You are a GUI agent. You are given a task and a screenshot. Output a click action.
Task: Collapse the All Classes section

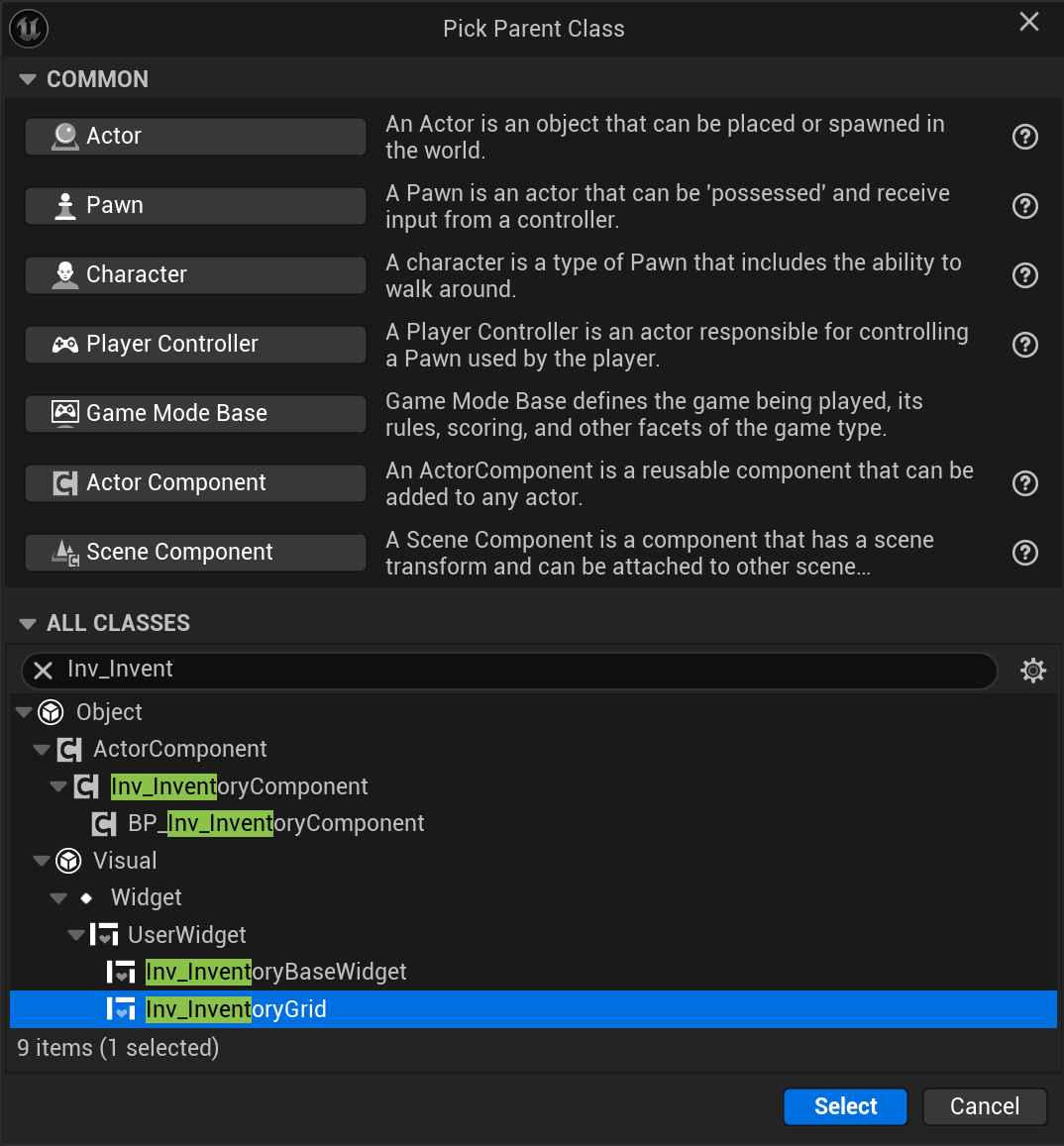click(28, 623)
